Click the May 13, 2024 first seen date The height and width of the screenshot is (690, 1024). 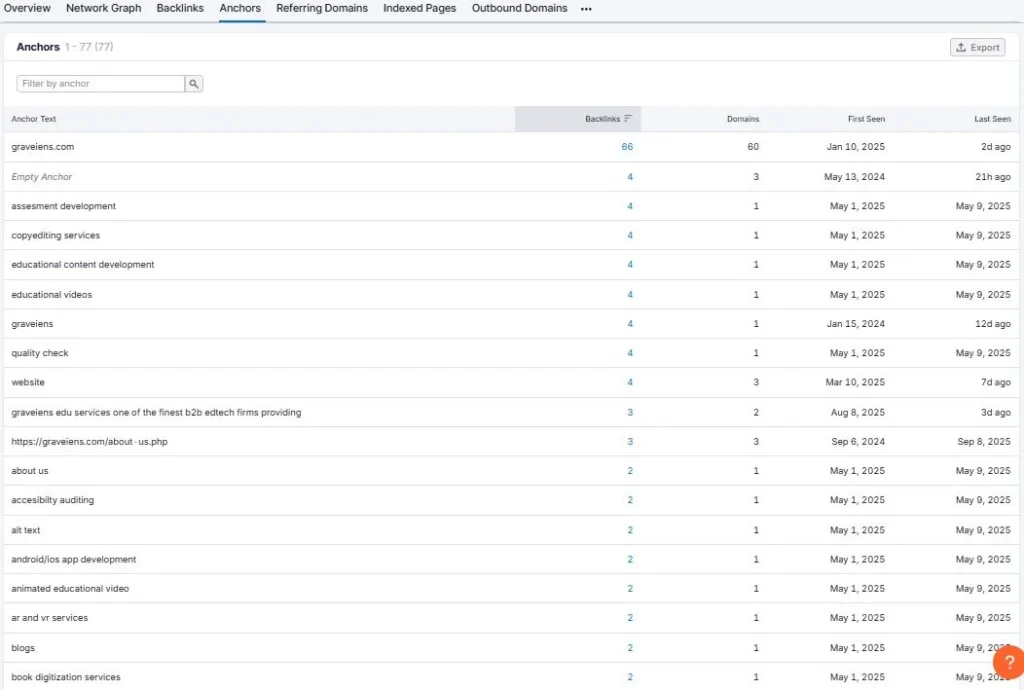[x=854, y=177]
